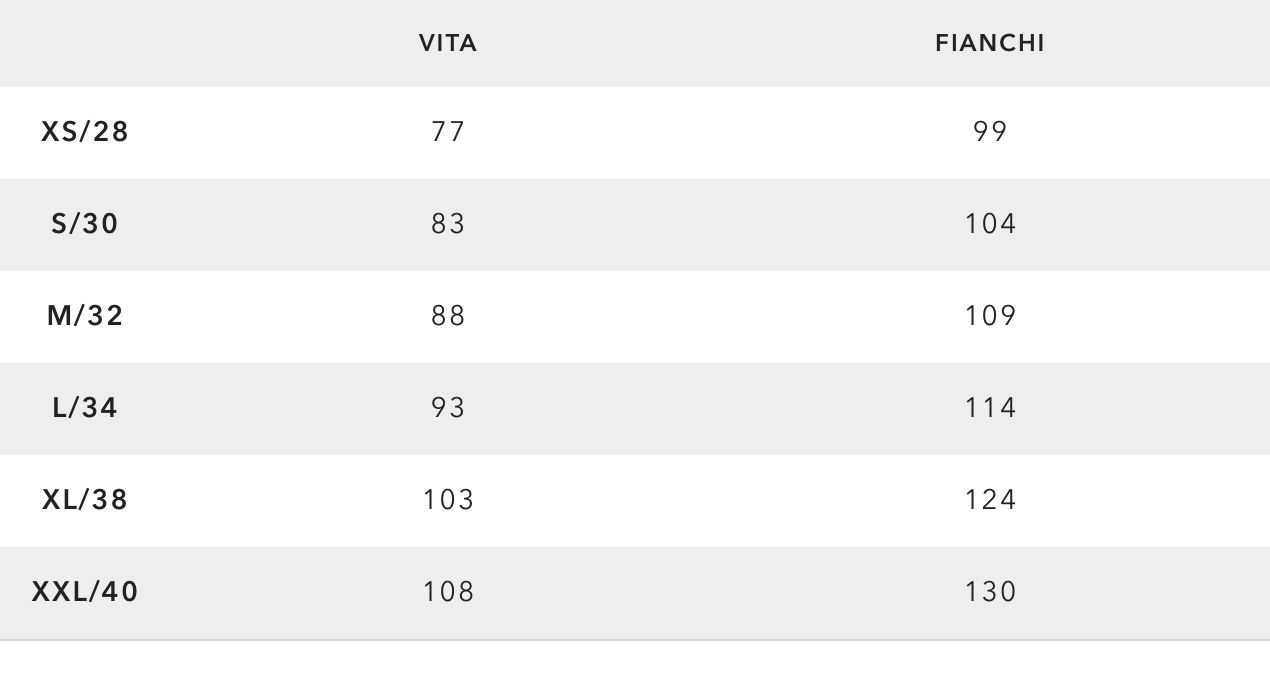Click the waist value 103 cell

point(448,500)
